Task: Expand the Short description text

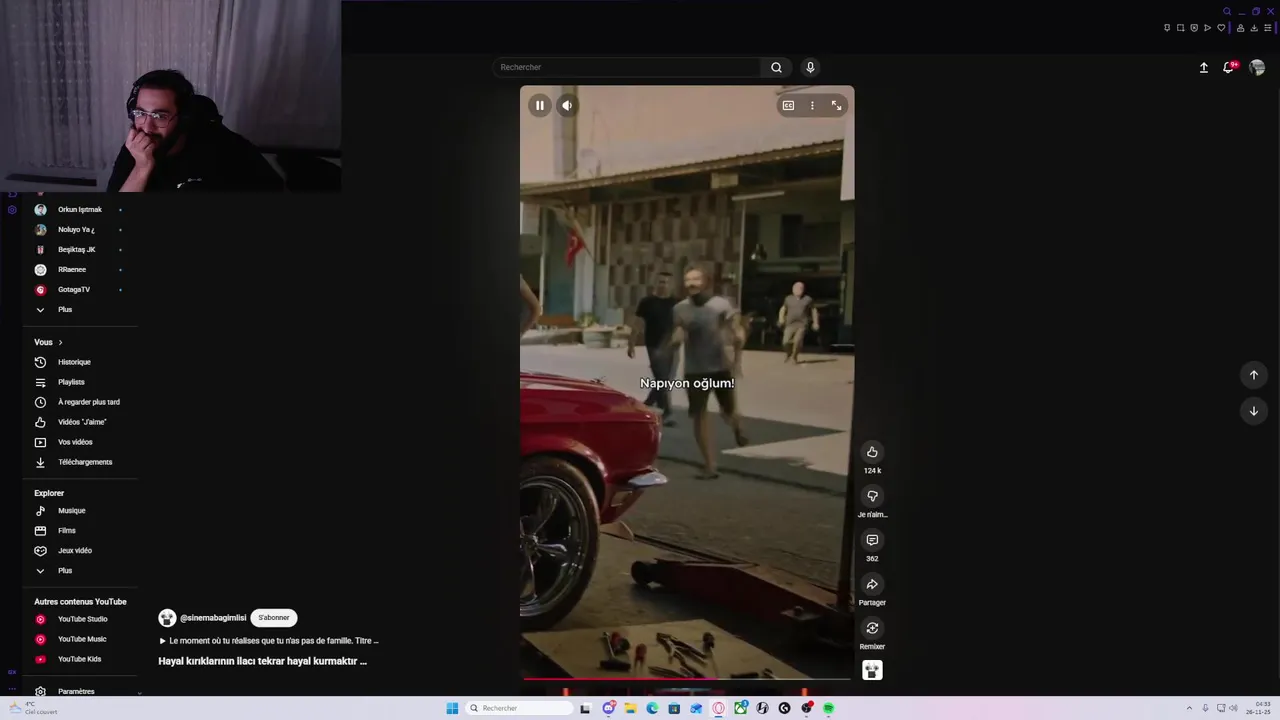Action: coord(269,641)
